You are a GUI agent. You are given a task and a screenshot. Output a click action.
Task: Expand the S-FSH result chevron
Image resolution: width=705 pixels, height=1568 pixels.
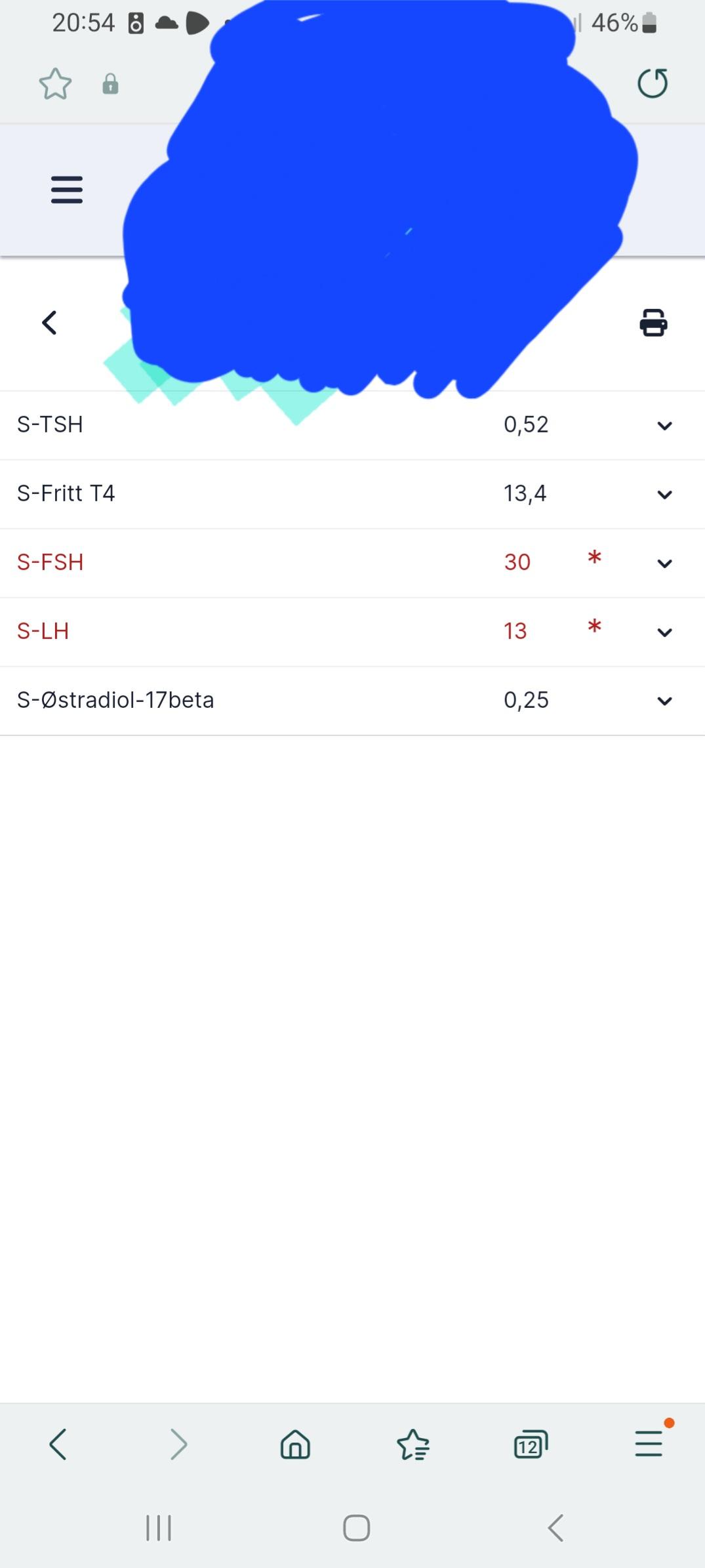664,564
